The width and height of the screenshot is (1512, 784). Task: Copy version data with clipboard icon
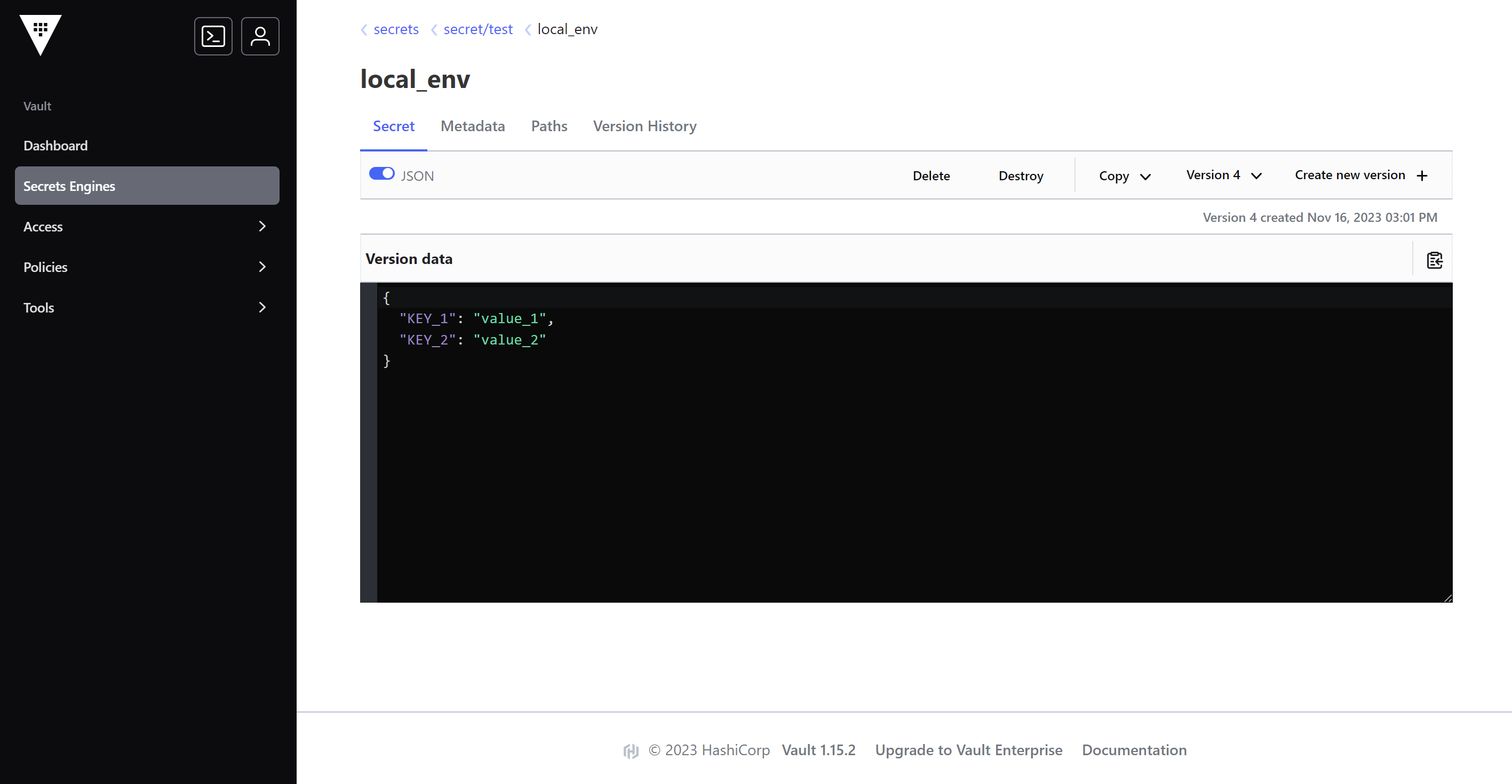point(1434,260)
